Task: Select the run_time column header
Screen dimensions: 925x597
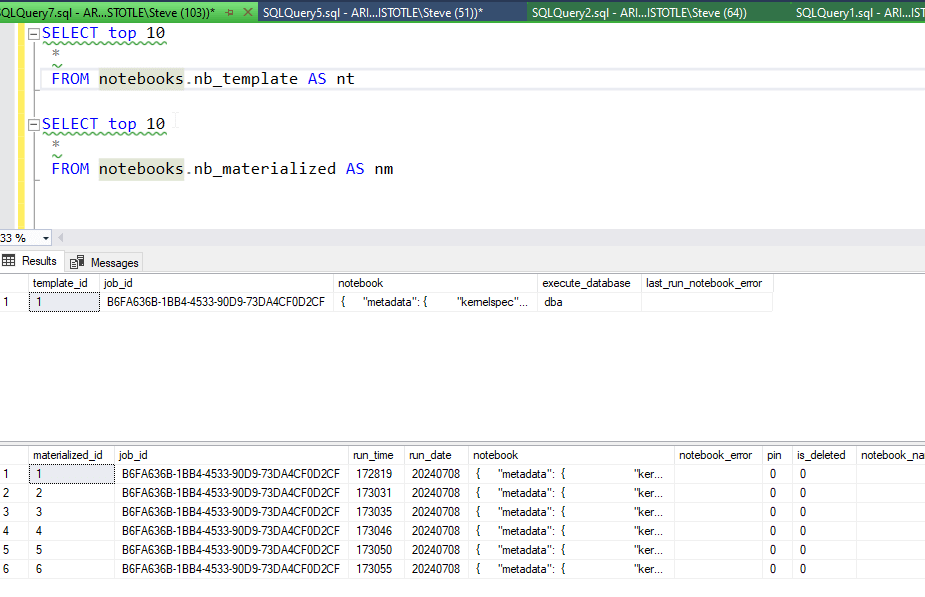Action: pos(377,455)
